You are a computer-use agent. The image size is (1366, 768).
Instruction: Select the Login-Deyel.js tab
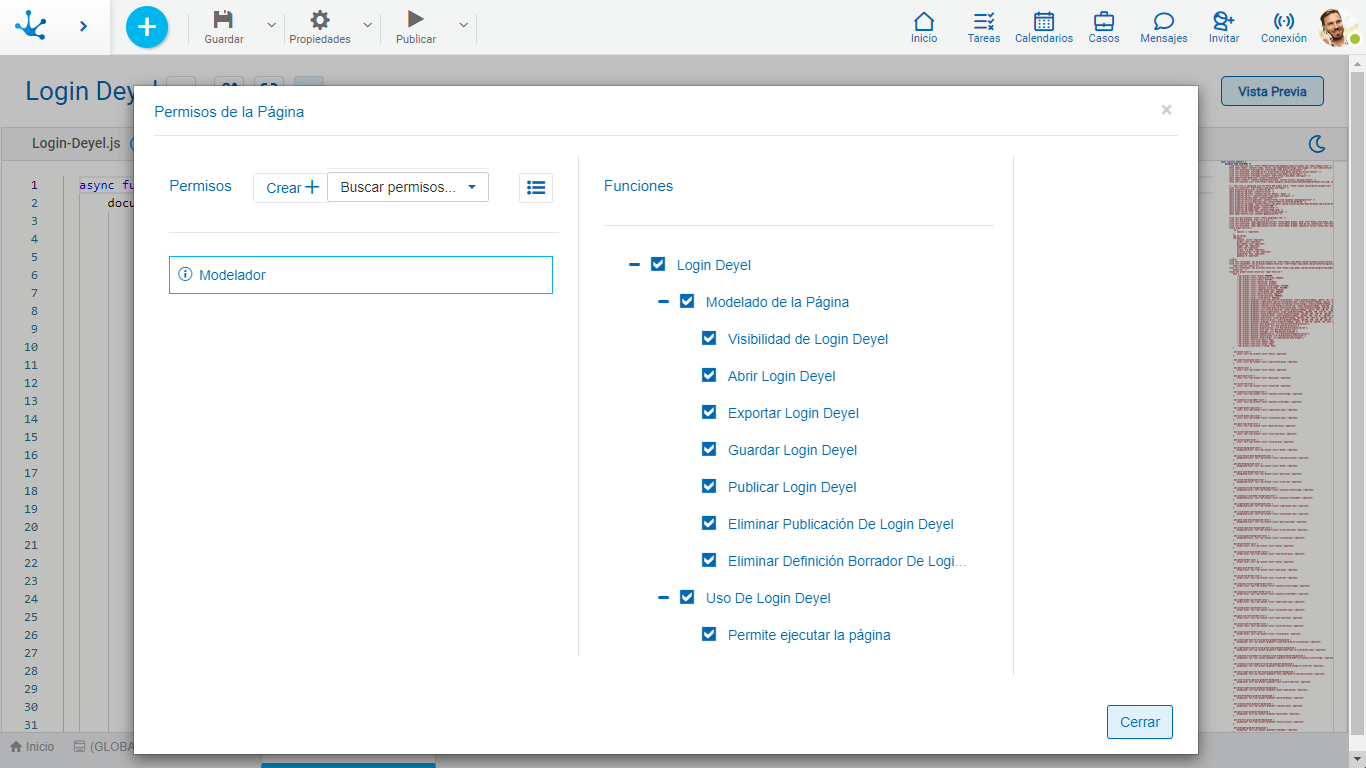[x=76, y=143]
